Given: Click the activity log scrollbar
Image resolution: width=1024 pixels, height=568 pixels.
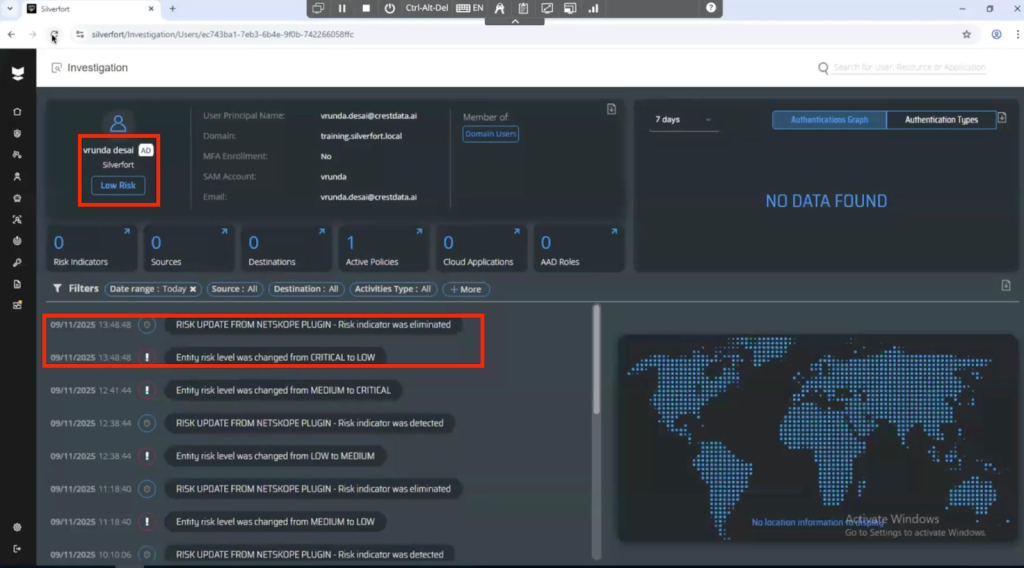Looking at the screenshot, I should 596,360.
